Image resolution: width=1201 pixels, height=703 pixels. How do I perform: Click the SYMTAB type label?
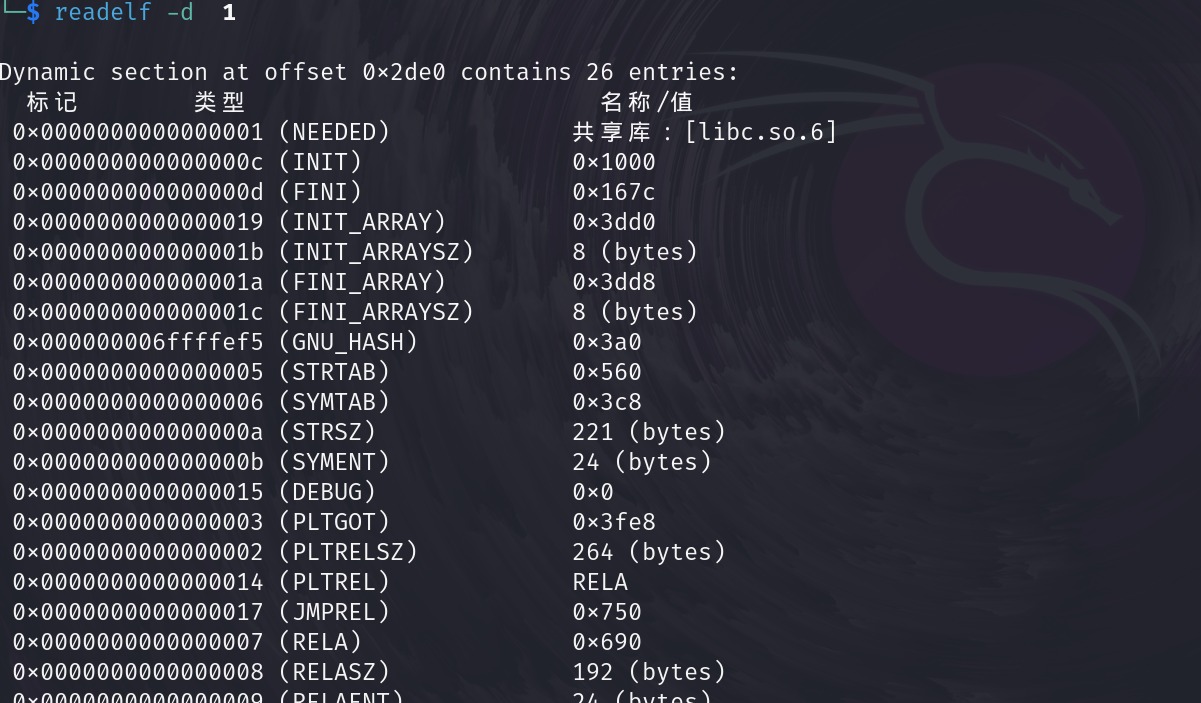[x=334, y=402]
